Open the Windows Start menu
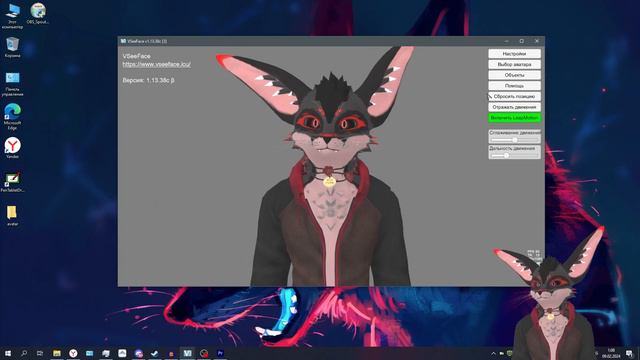This screenshot has height=360, width=640. pyautogui.click(x=8, y=353)
